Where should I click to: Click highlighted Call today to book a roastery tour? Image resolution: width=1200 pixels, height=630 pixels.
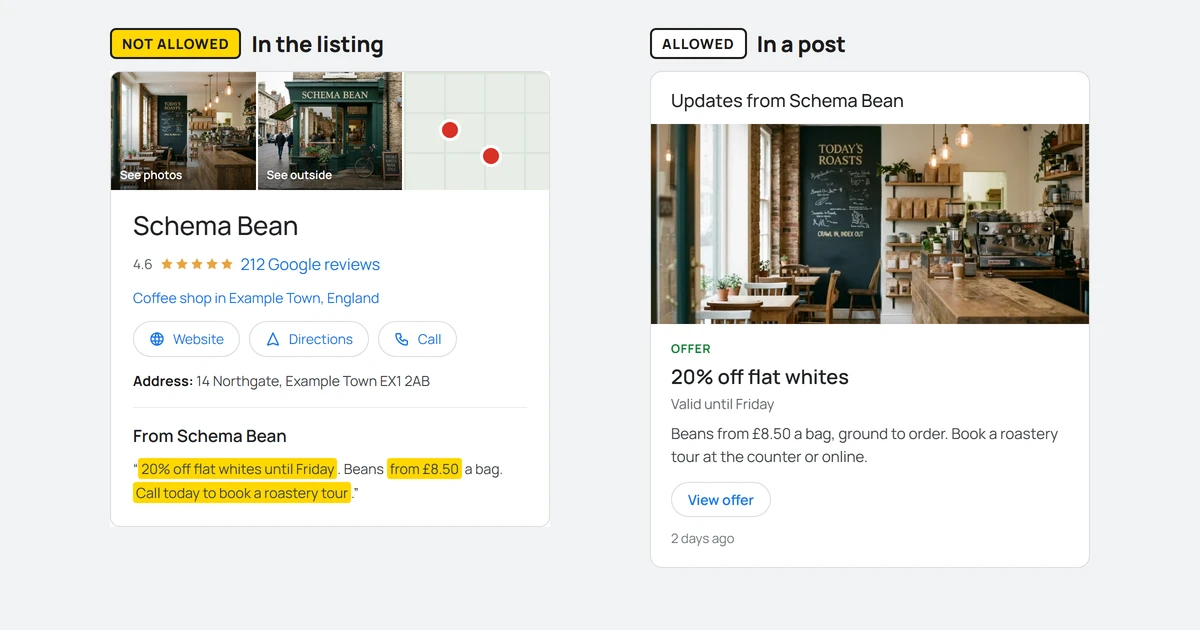coord(242,493)
